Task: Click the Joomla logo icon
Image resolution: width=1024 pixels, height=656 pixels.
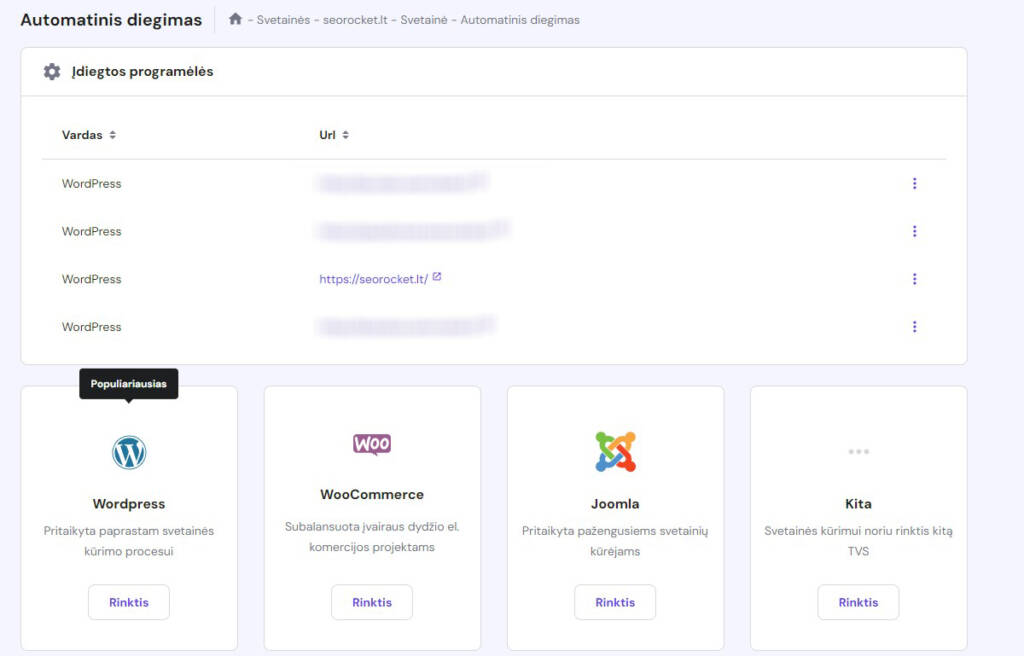Action: [615, 451]
